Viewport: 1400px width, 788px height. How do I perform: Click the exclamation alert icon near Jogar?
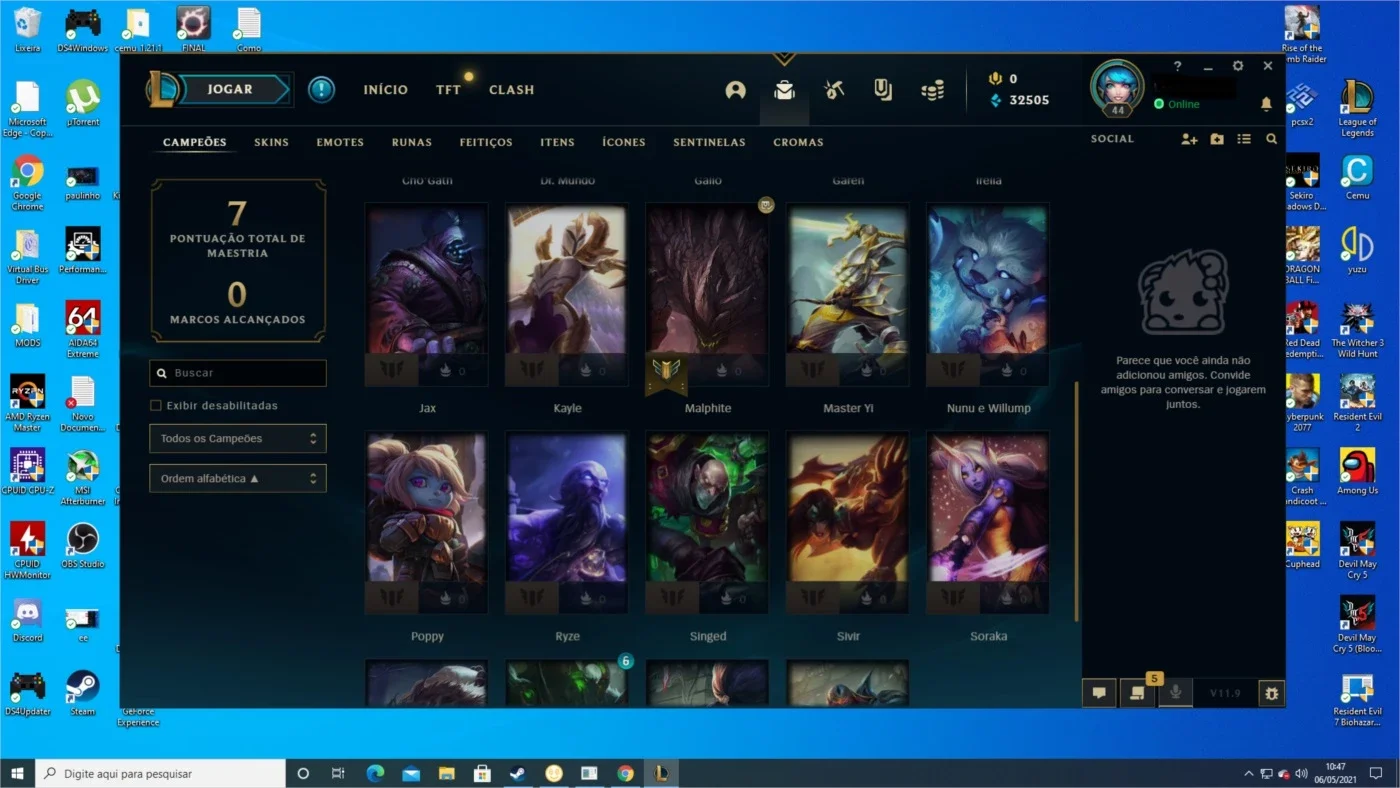(x=321, y=89)
